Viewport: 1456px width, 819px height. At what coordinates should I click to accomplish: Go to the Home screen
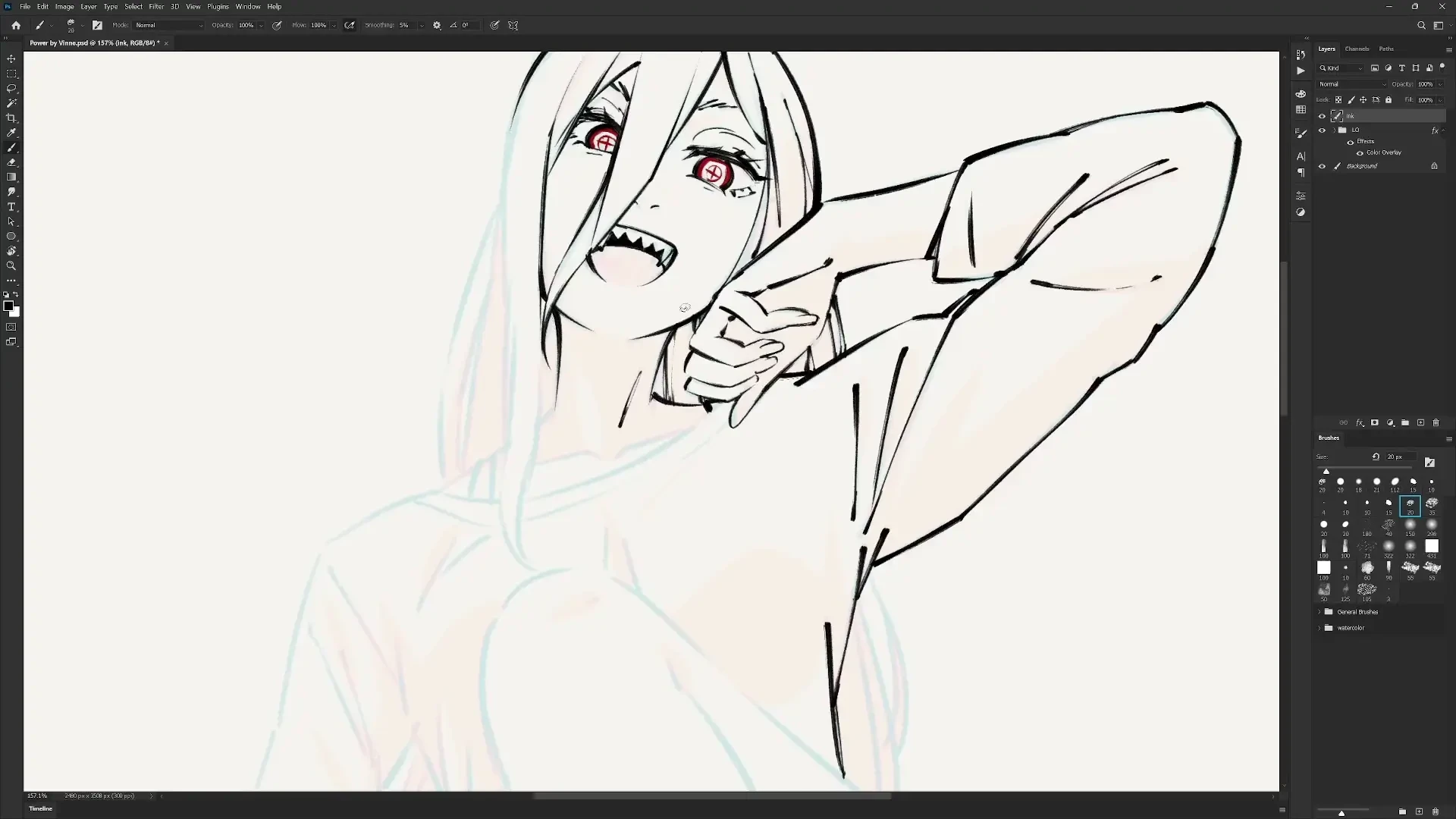tap(16, 25)
